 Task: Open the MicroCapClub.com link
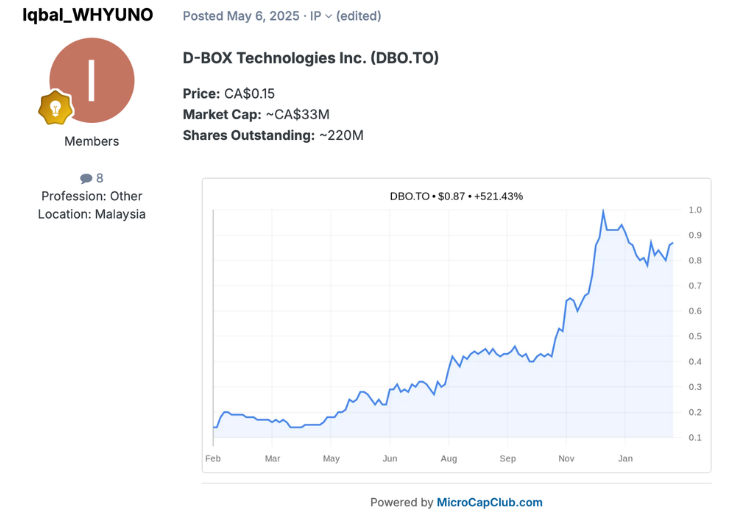pos(489,502)
